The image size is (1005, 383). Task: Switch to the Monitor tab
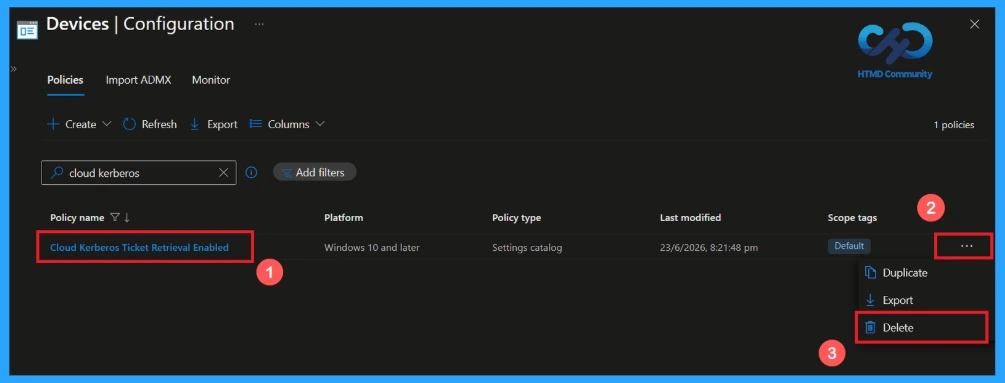click(x=211, y=80)
